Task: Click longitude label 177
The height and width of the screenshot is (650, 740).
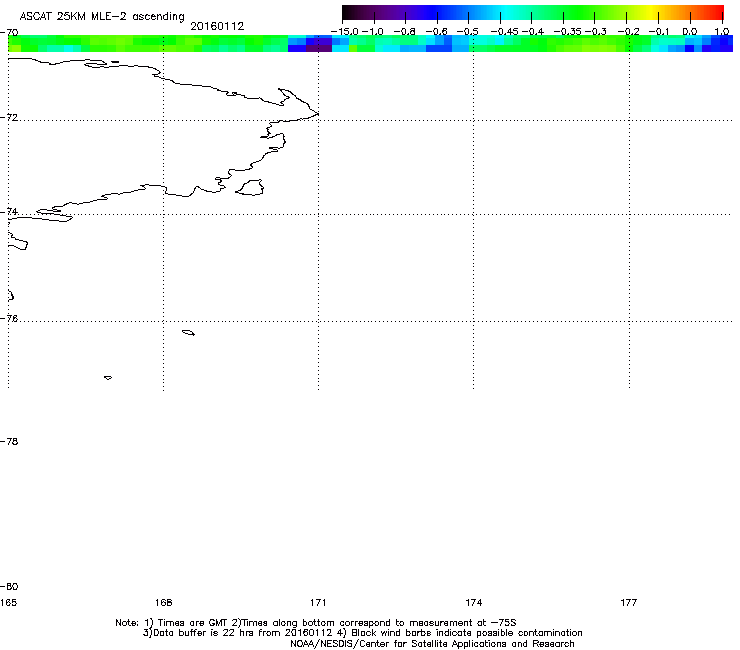Action: click(629, 602)
